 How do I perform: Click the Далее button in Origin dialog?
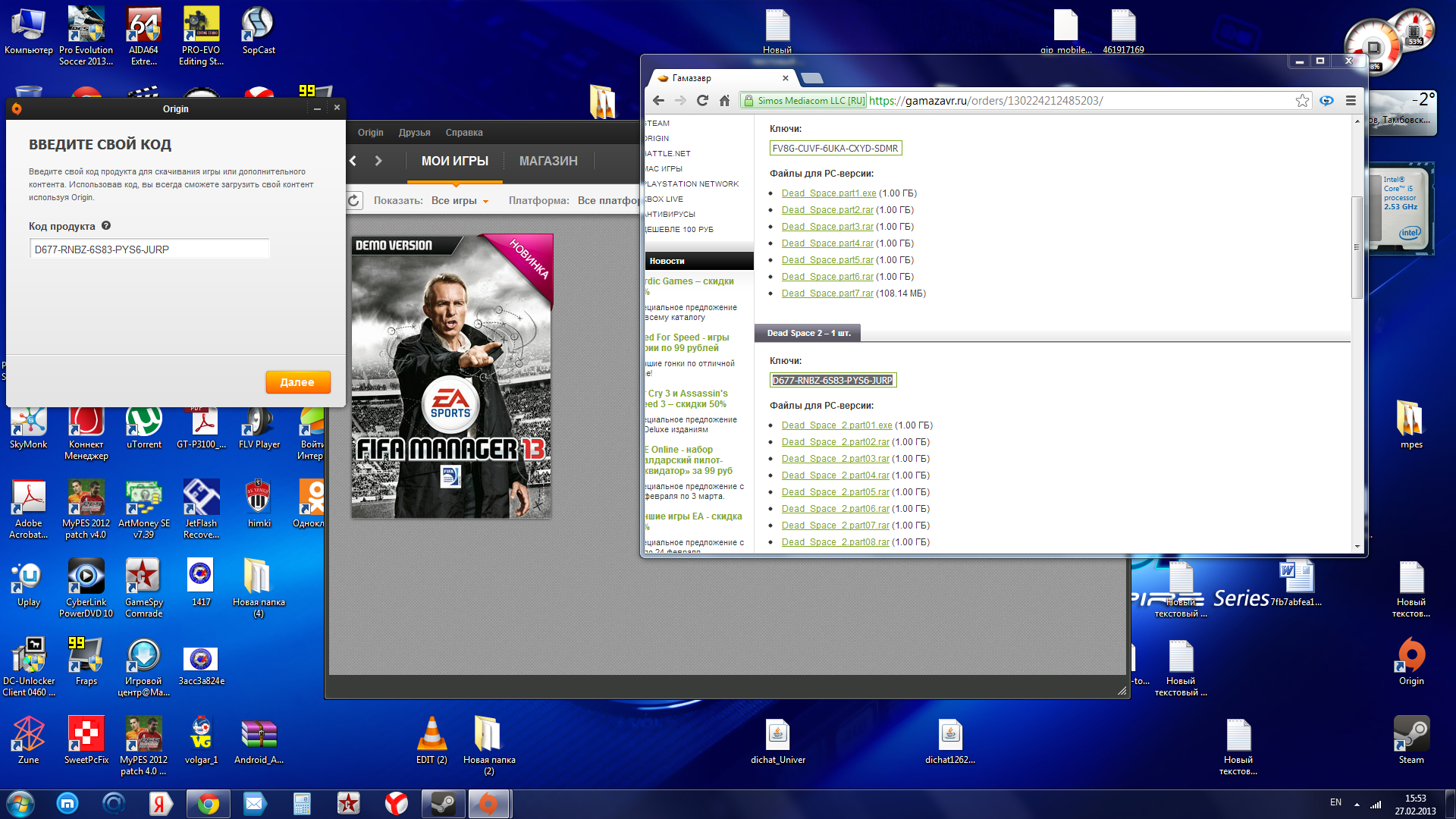coord(297,382)
